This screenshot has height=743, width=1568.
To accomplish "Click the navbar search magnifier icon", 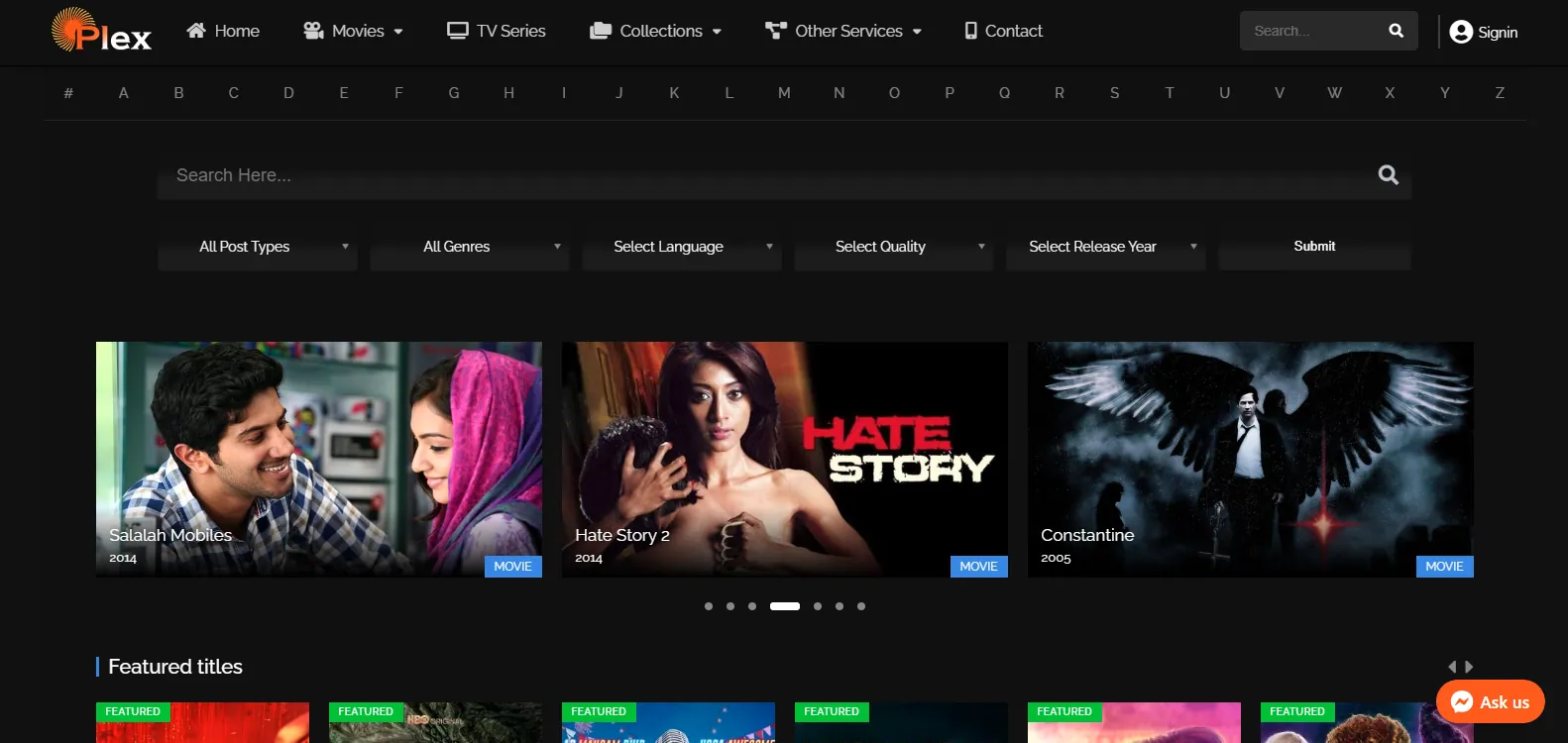I will pos(1396,31).
